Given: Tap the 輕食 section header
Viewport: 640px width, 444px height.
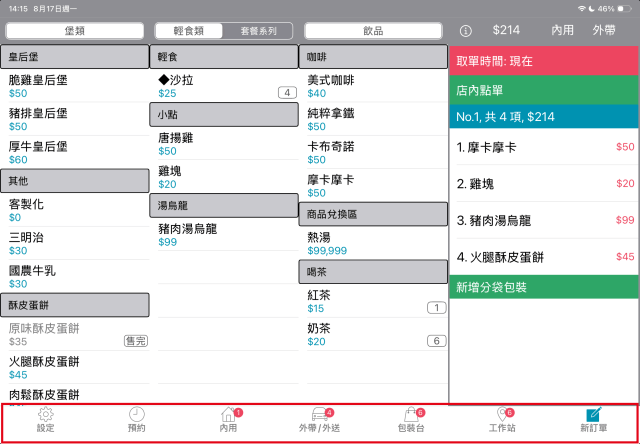Looking at the screenshot, I should [x=224, y=57].
